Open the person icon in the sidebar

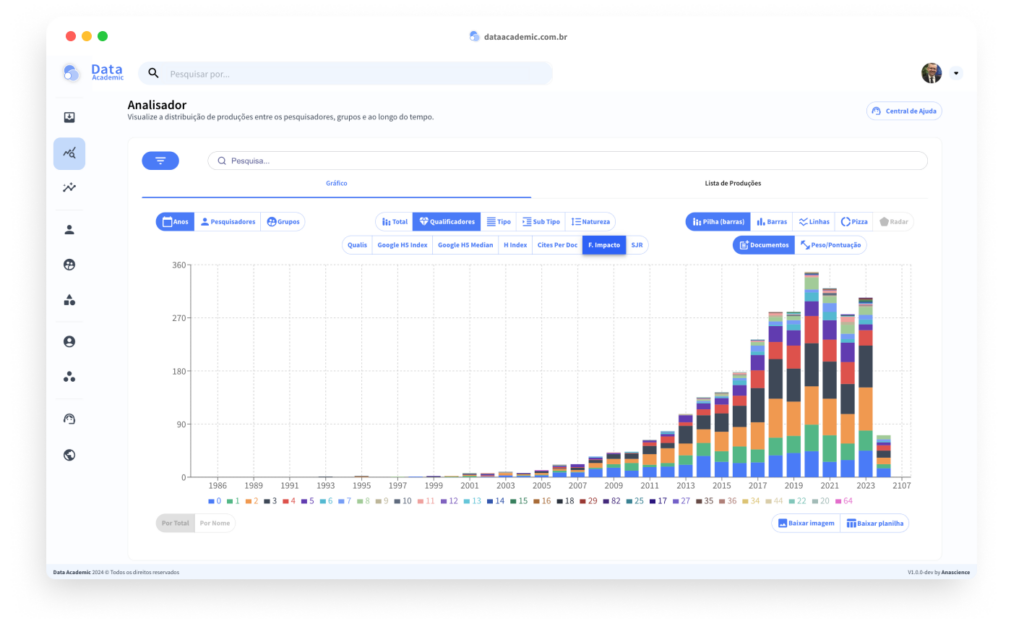click(x=69, y=230)
